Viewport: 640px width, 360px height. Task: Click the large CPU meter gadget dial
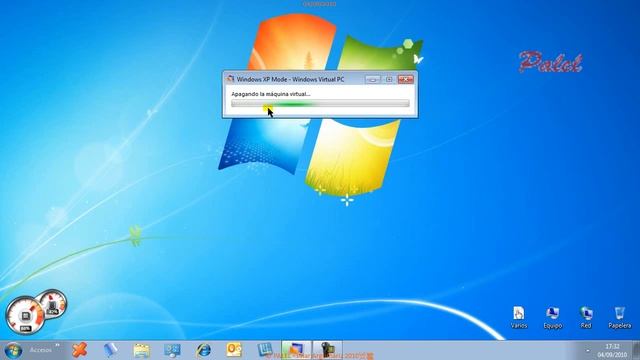(x=24, y=316)
